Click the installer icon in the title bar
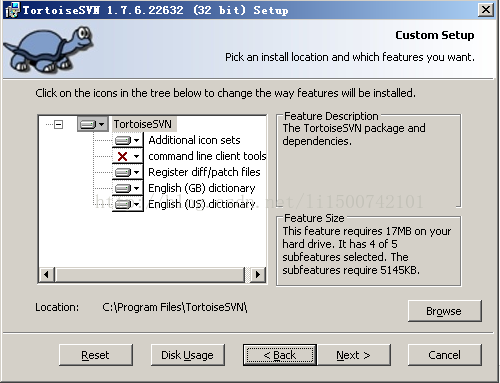Image resolution: width=500 pixels, height=383 pixels. [12, 10]
